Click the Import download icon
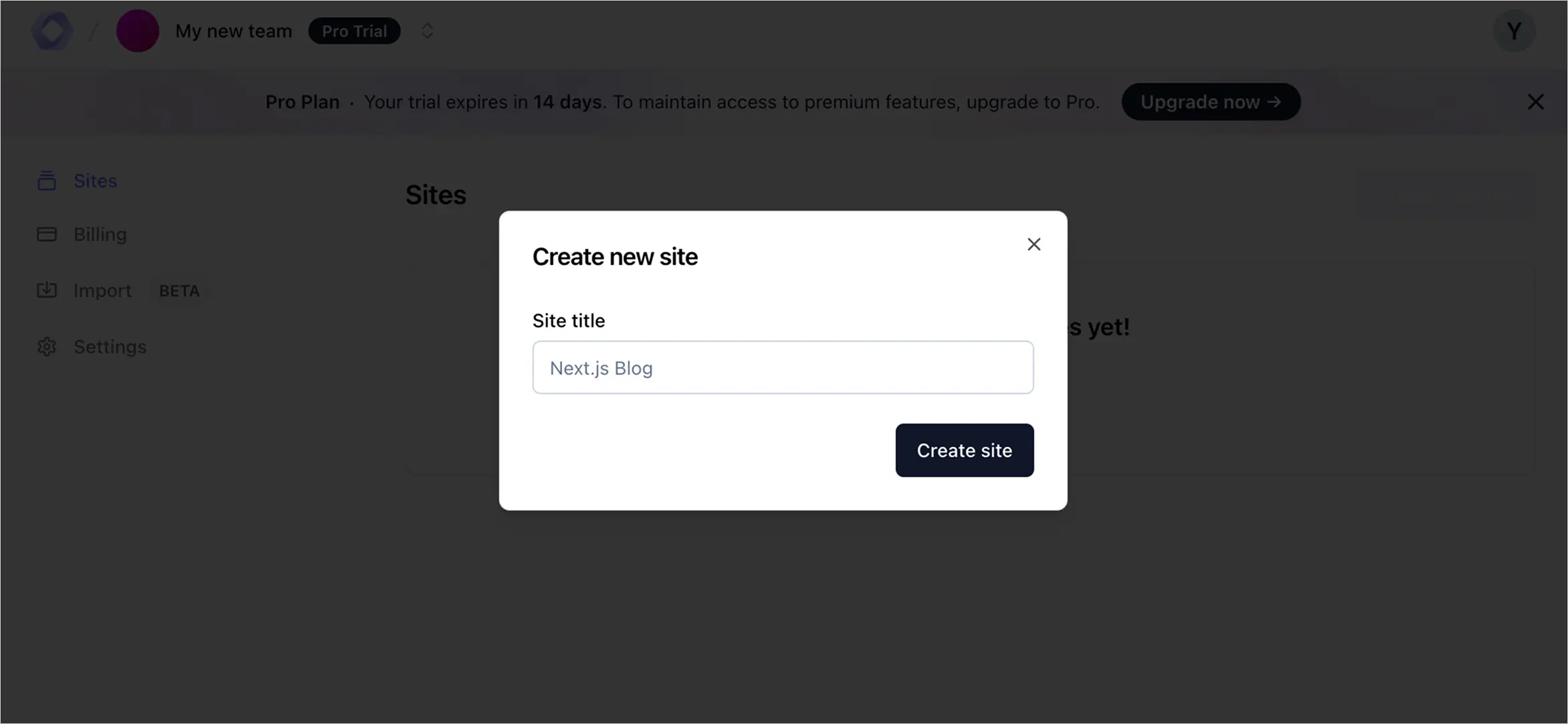Image resolution: width=1568 pixels, height=724 pixels. tap(46, 290)
